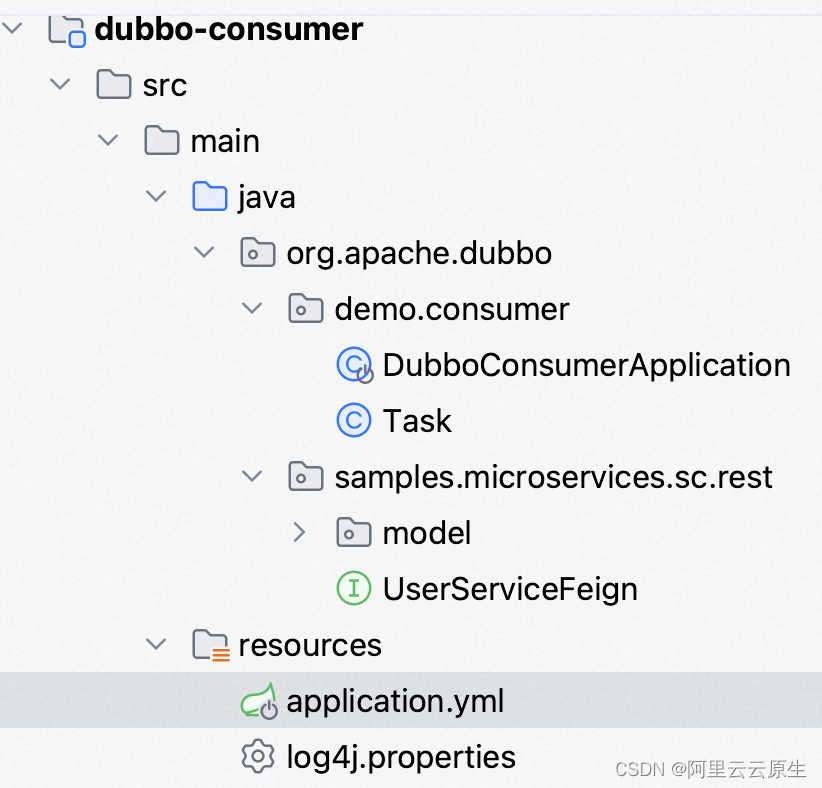Select the dubbo-consumer project label
Image resolution: width=822 pixels, height=788 pixels.
(x=229, y=28)
